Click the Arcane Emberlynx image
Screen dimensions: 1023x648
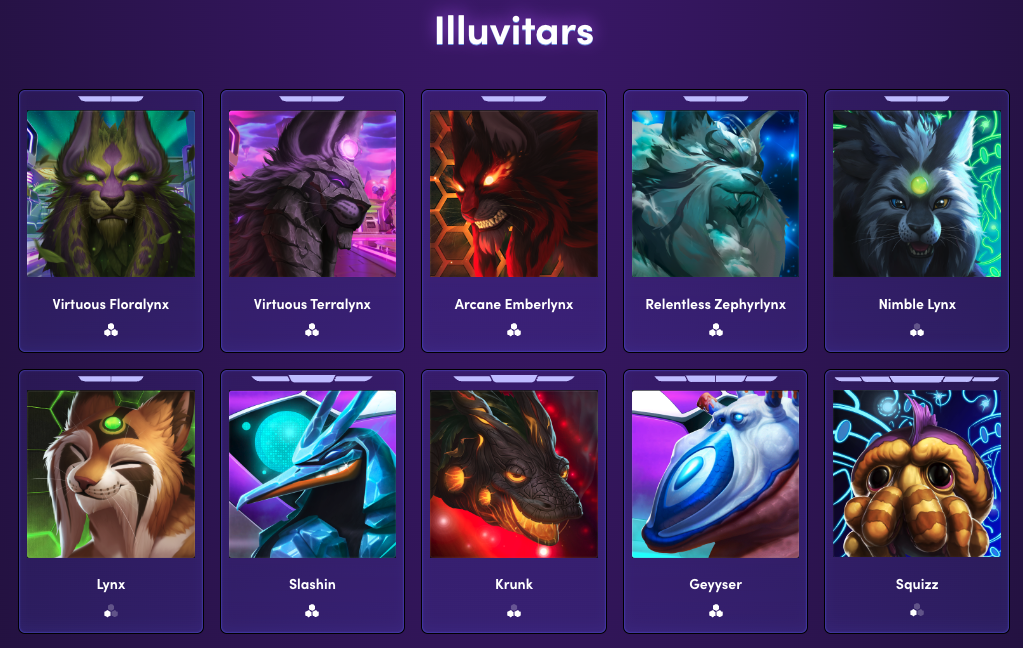pyautogui.click(x=514, y=193)
